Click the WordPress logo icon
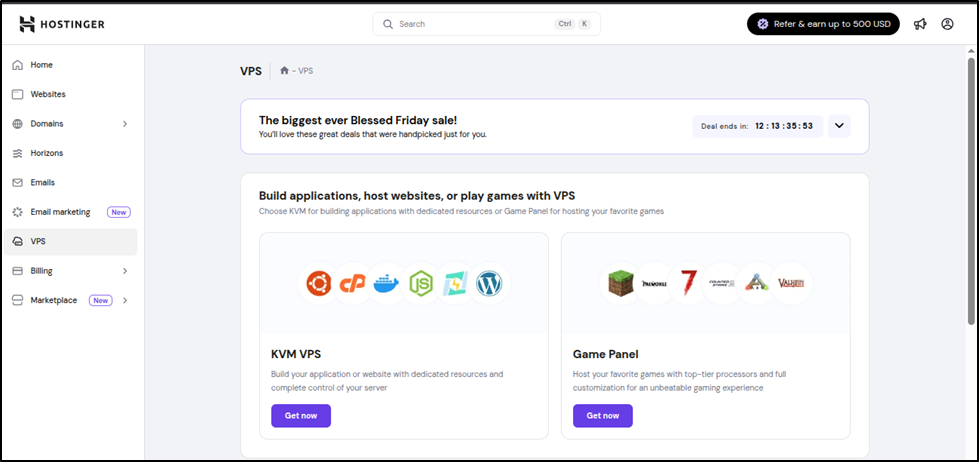This screenshot has width=979, height=462. pos(488,283)
